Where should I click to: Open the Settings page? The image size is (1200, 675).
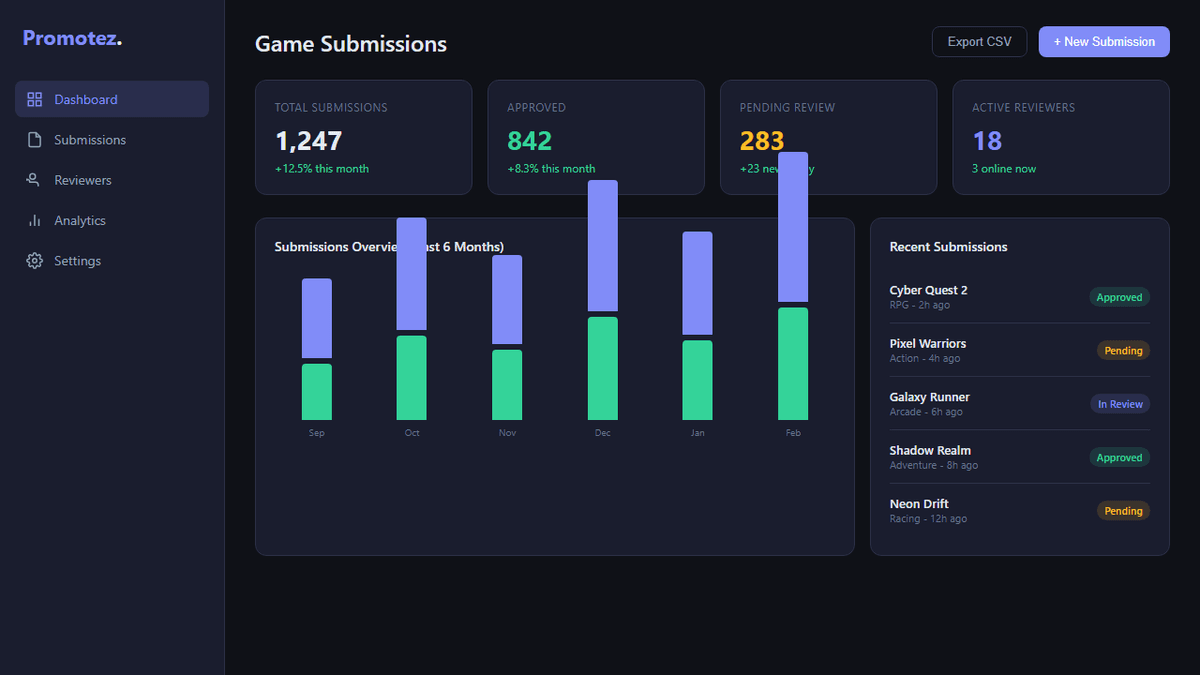tap(112, 261)
